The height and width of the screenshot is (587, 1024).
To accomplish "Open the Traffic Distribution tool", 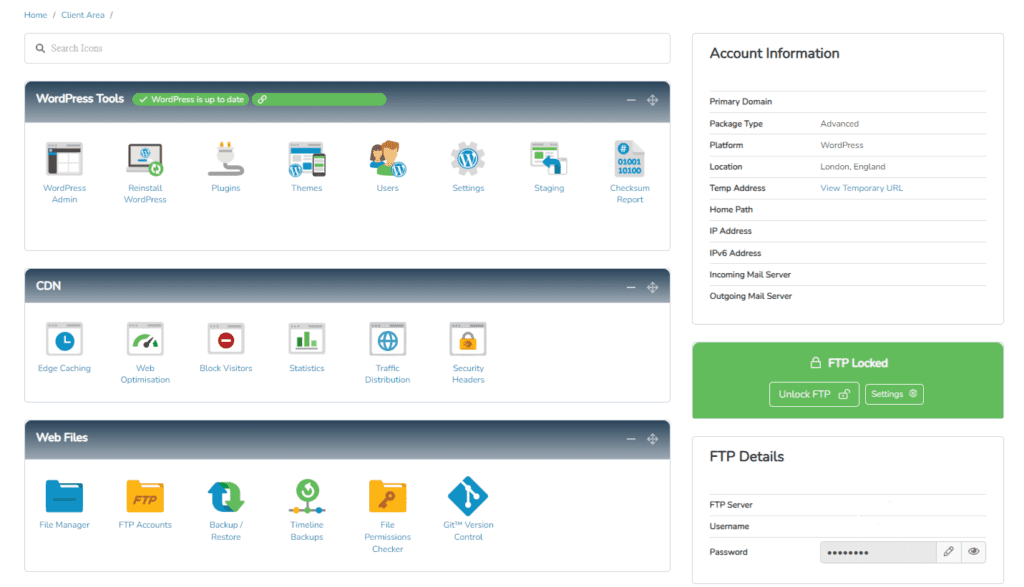I will point(387,340).
